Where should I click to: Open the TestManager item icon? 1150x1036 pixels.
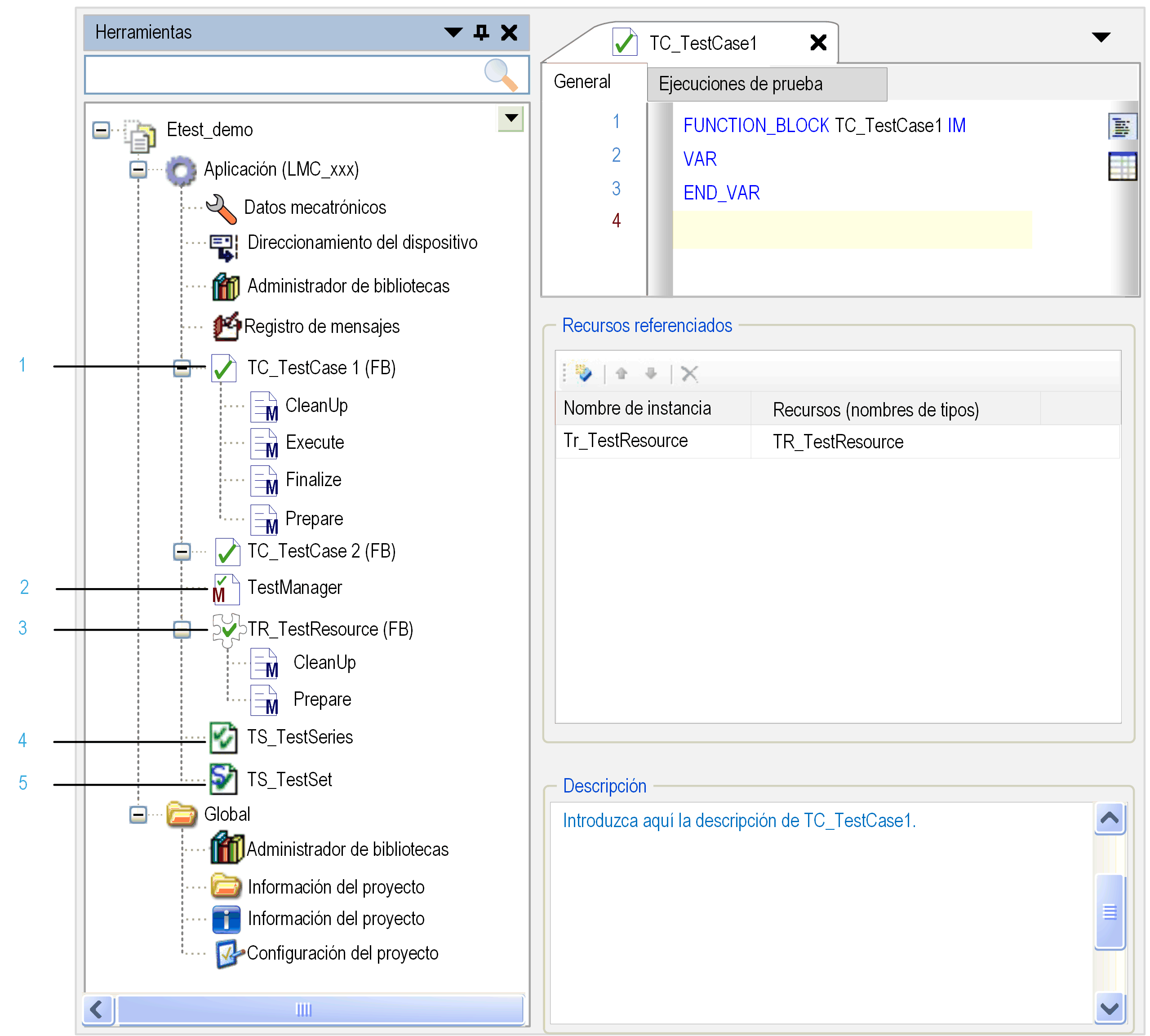pos(226,589)
